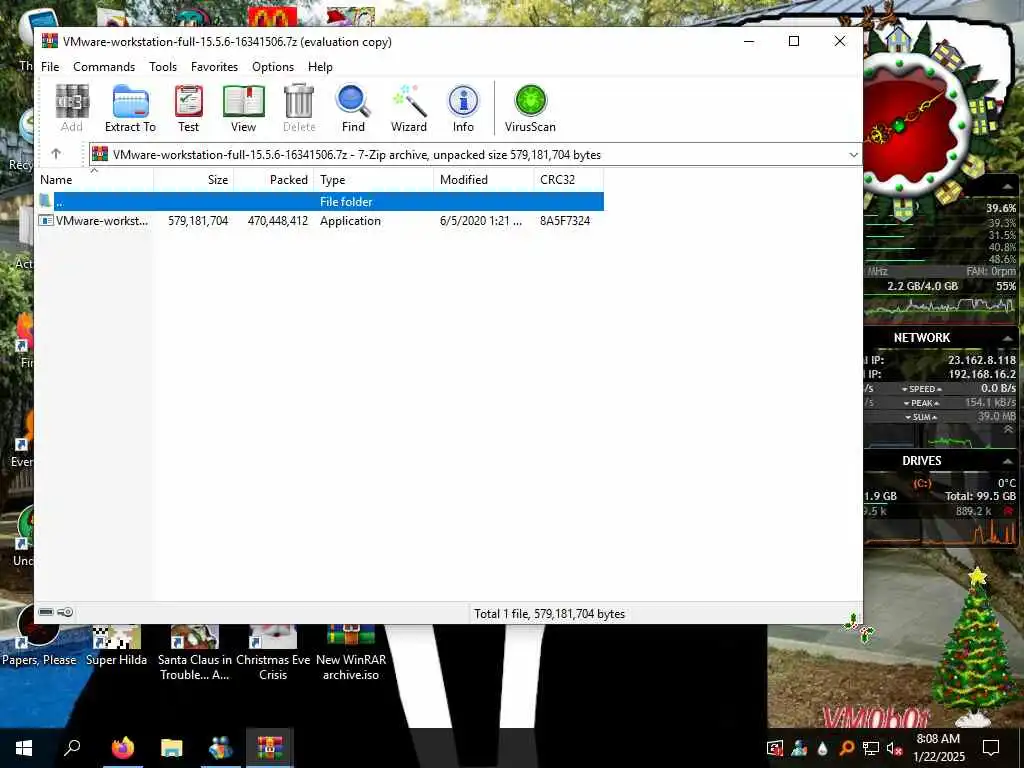Click the WinRAR taskbar button

pyautogui.click(x=270, y=748)
